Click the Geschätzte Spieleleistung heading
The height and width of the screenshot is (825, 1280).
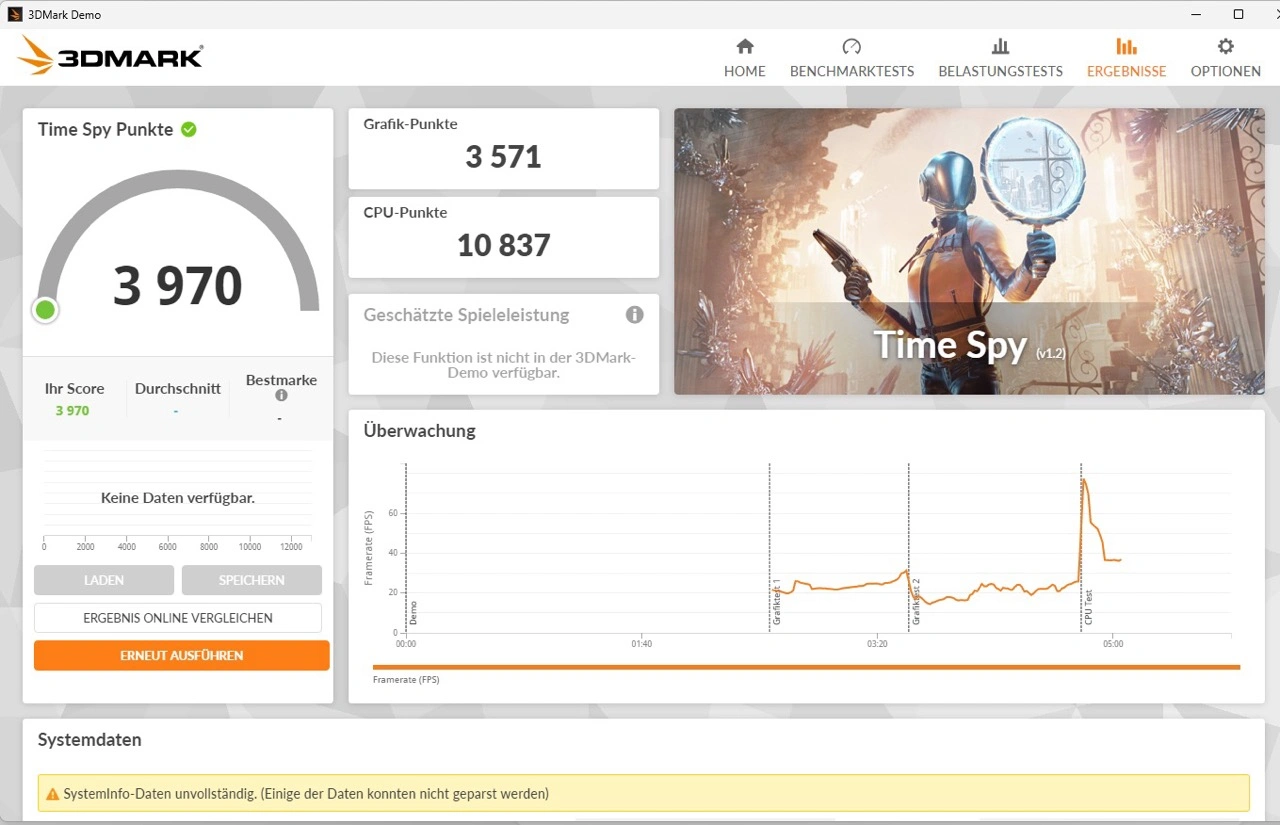[466, 315]
